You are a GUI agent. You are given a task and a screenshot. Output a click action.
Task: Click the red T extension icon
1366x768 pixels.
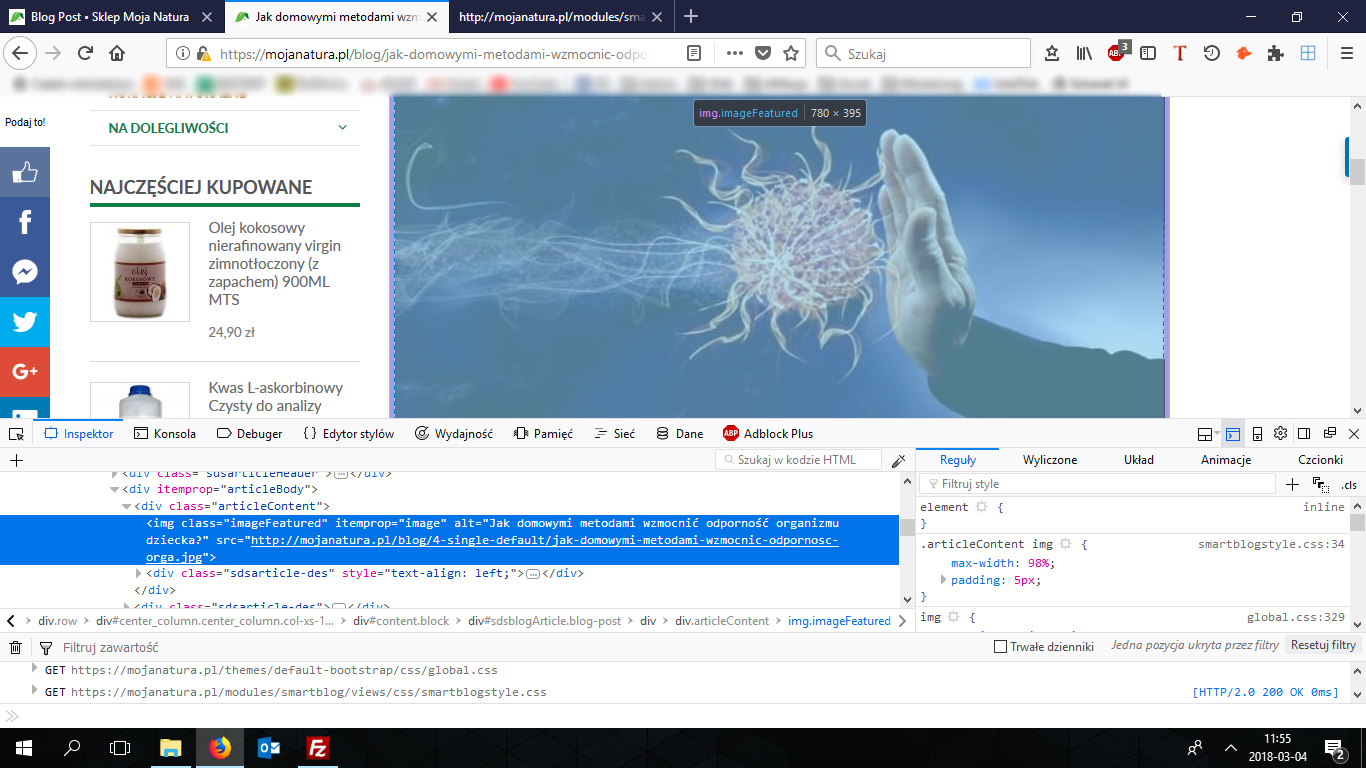tap(1180, 53)
